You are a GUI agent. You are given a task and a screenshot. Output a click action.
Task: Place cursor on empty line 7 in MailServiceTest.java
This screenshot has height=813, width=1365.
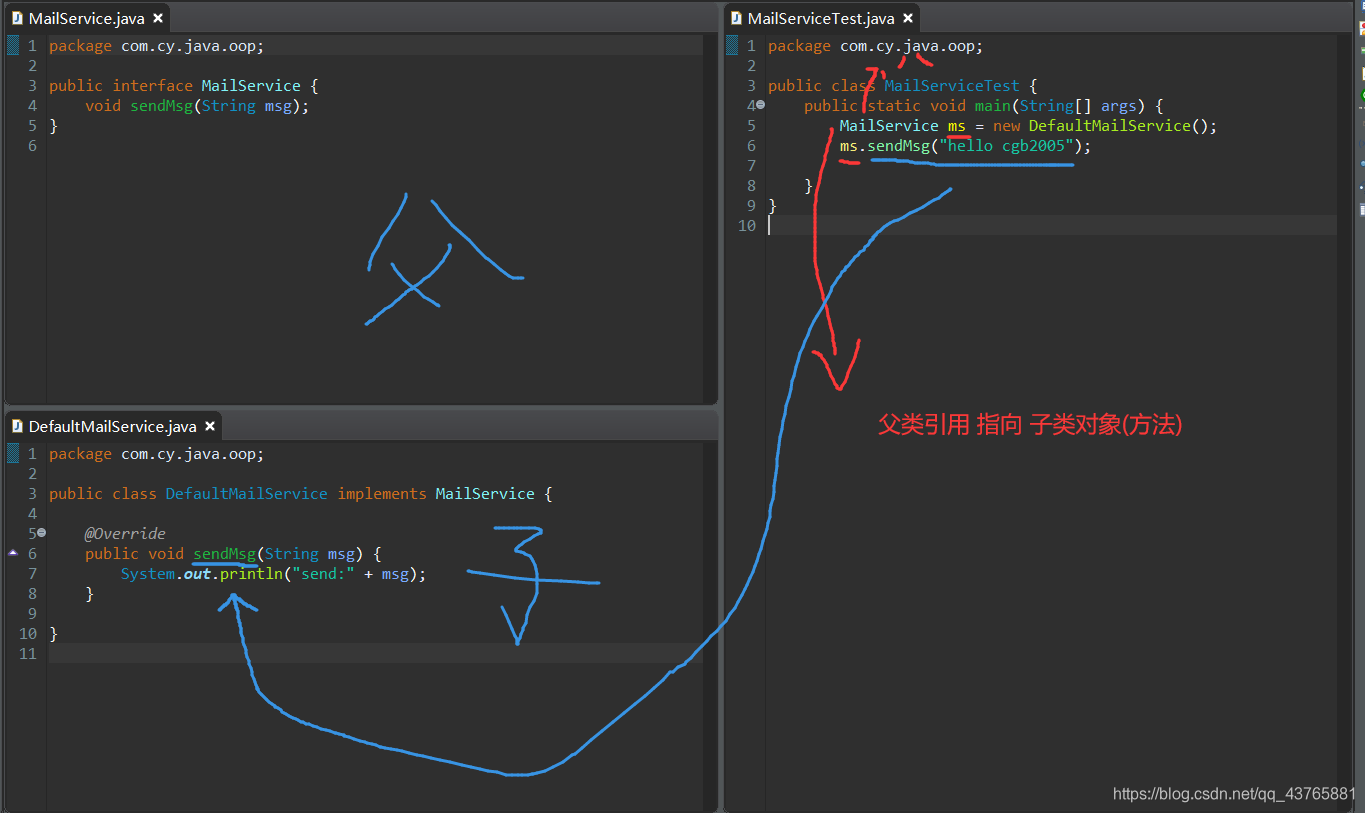click(1050, 166)
